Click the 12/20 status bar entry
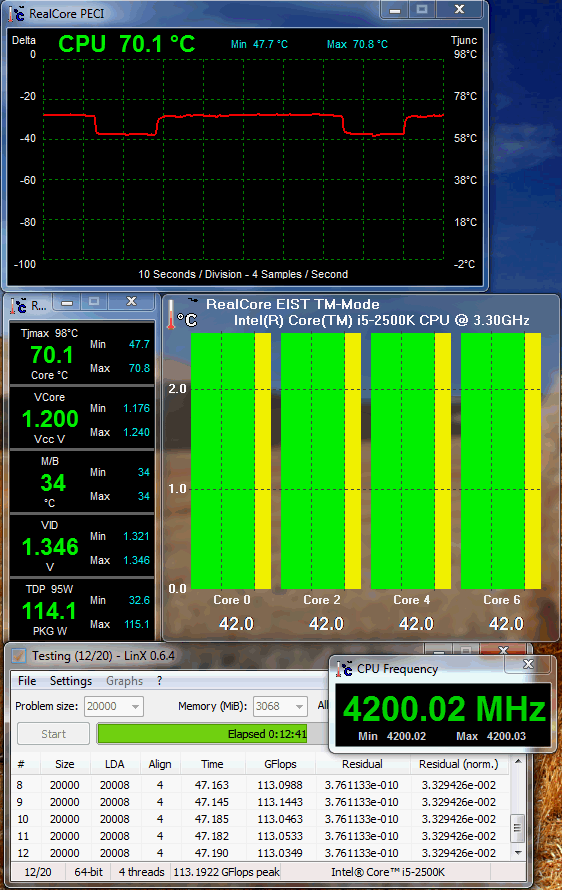The width and height of the screenshot is (562, 890). [38, 872]
